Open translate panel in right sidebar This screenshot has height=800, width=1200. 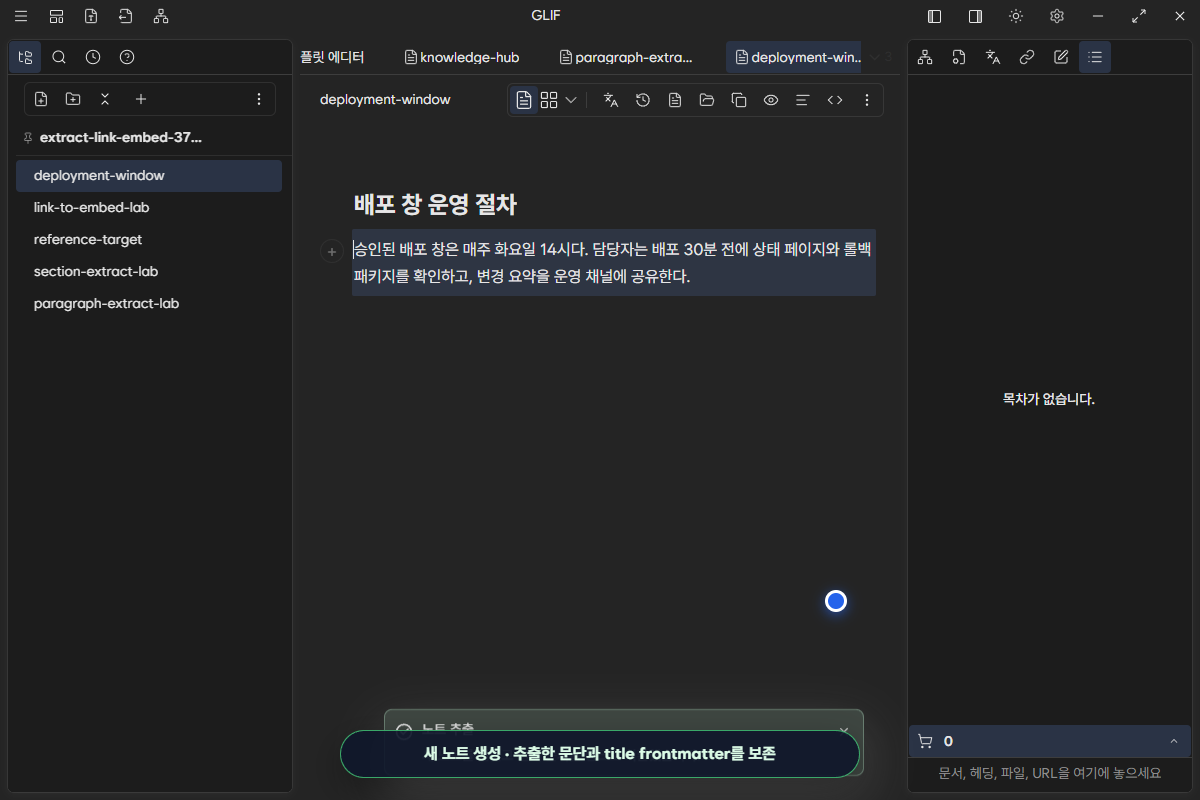click(993, 57)
